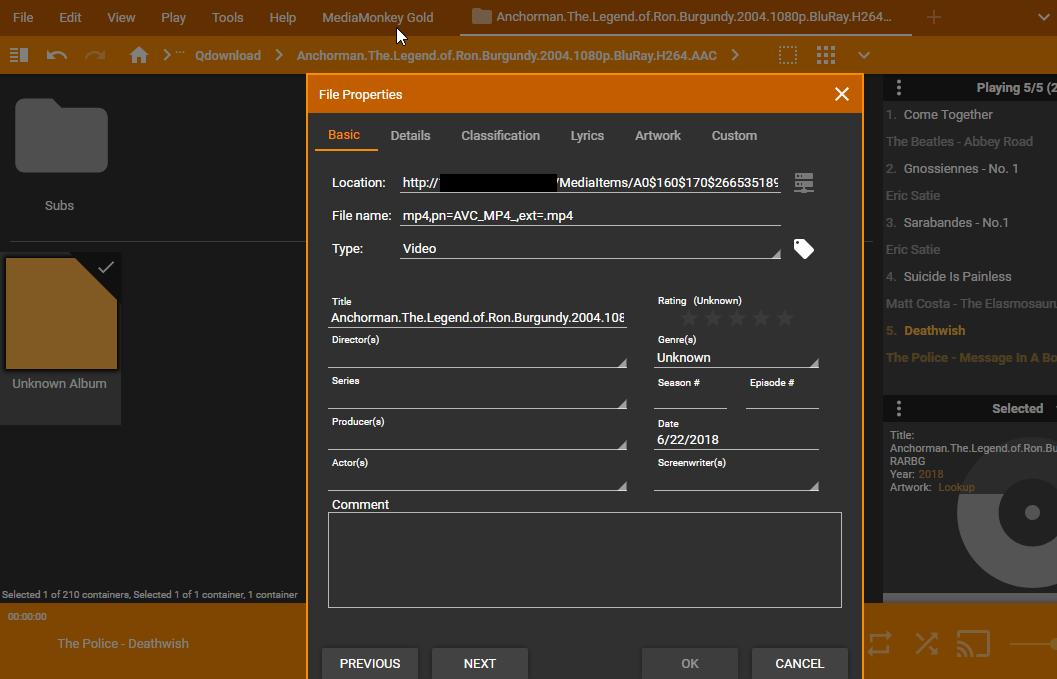The height and width of the screenshot is (679, 1057).
Task: Open the Type dropdown showing Video
Action: pyautogui.click(x=590, y=249)
